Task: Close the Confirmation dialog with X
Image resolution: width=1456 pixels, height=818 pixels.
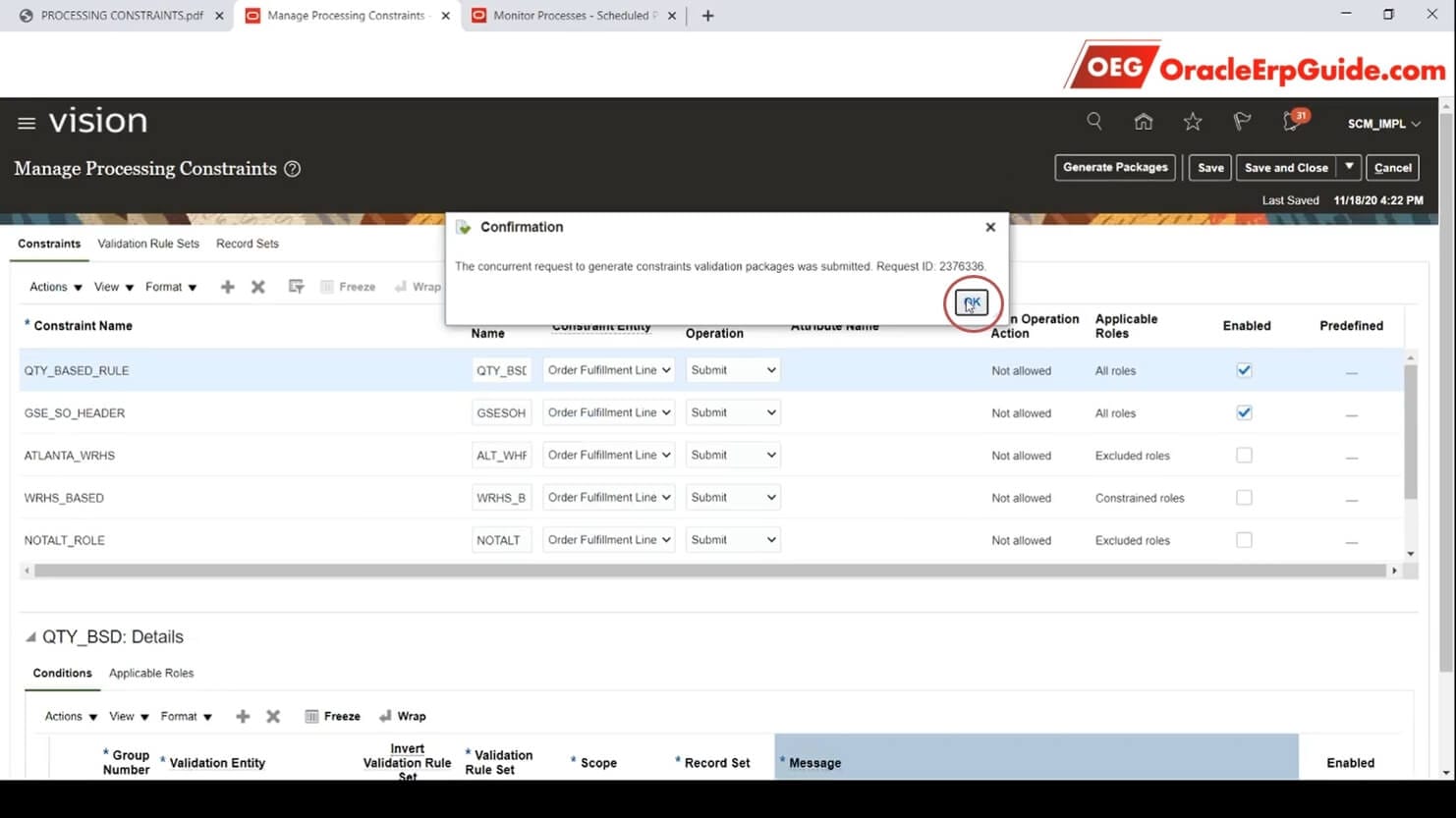Action: [x=990, y=227]
